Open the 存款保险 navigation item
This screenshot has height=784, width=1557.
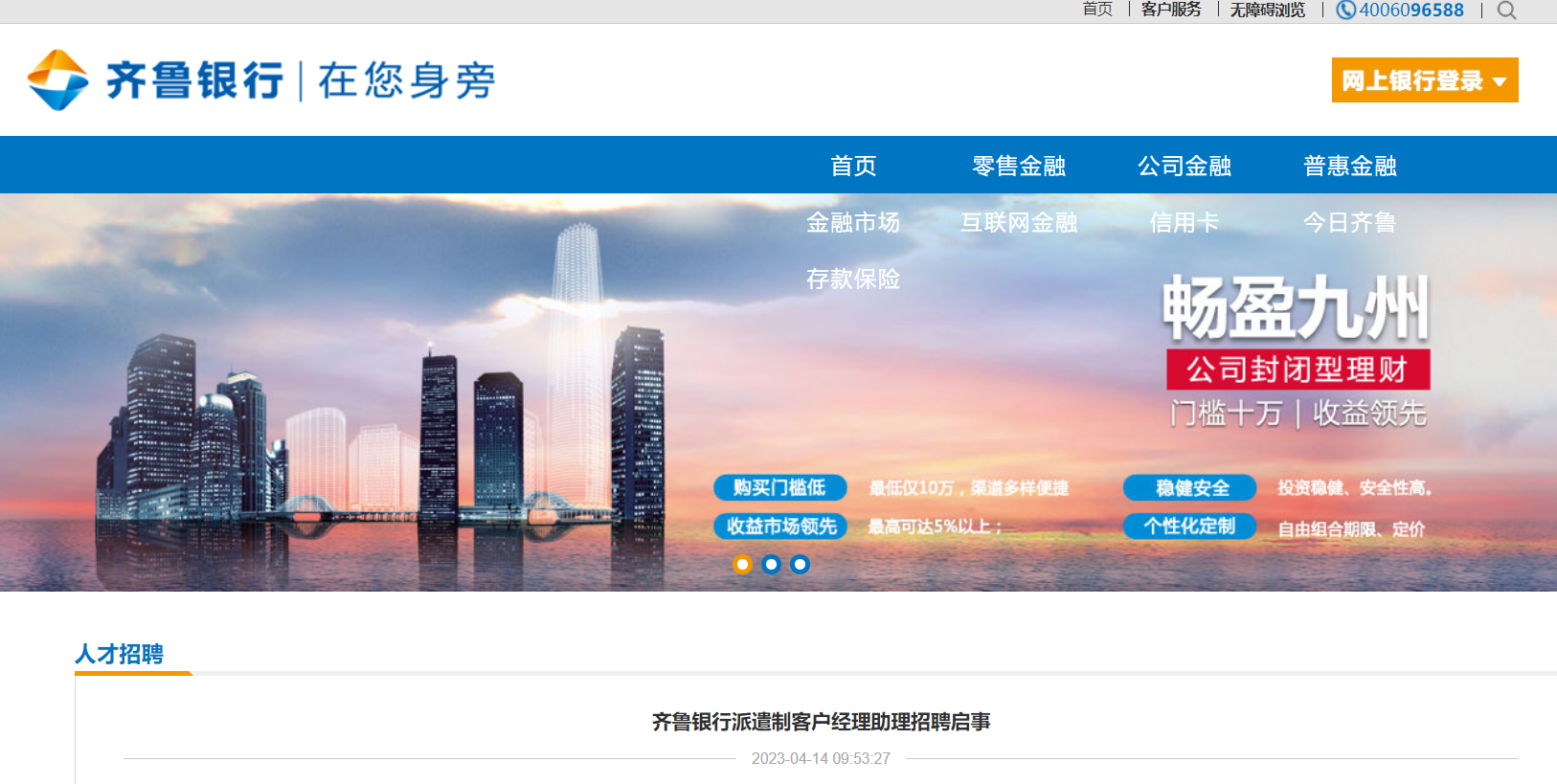(x=853, y=279)
